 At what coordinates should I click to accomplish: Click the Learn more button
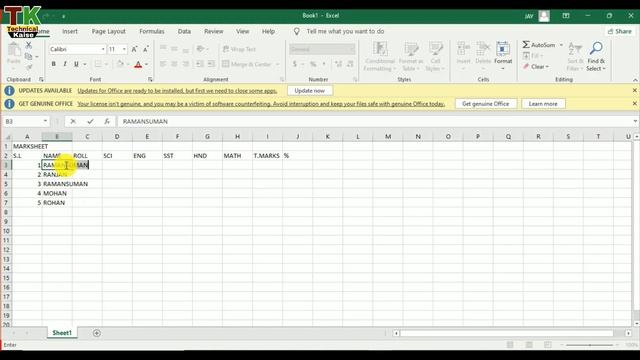(543, 104)
